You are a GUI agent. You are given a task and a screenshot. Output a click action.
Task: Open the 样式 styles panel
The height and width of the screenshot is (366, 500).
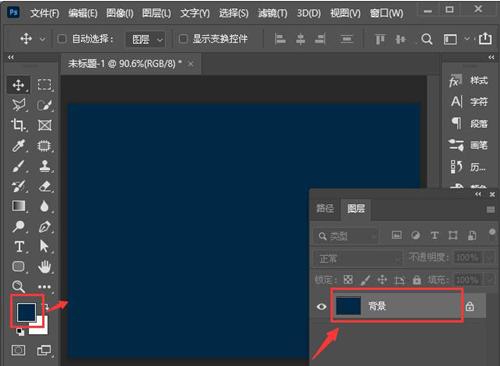tap(468, 81)
